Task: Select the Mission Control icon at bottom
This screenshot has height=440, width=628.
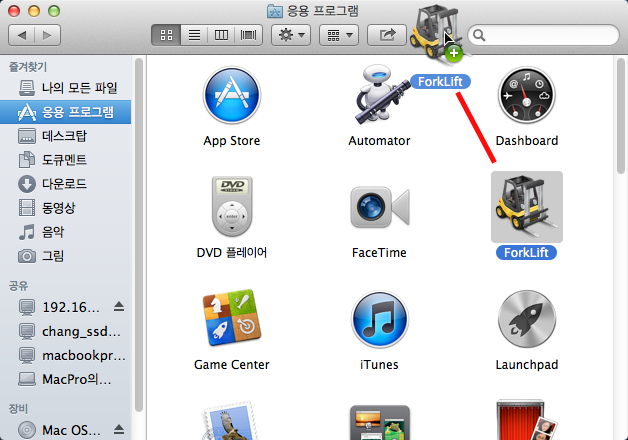Action: point(380,422)
